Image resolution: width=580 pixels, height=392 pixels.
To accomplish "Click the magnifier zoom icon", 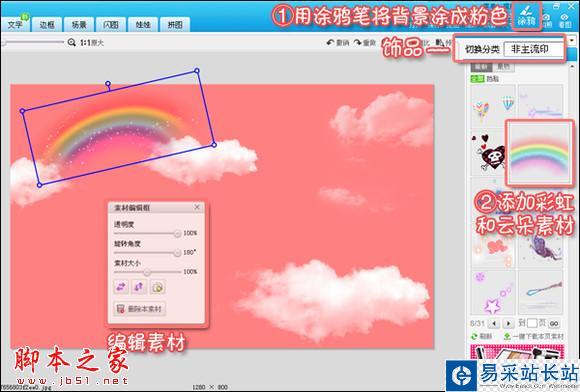I will coord(72,43).
